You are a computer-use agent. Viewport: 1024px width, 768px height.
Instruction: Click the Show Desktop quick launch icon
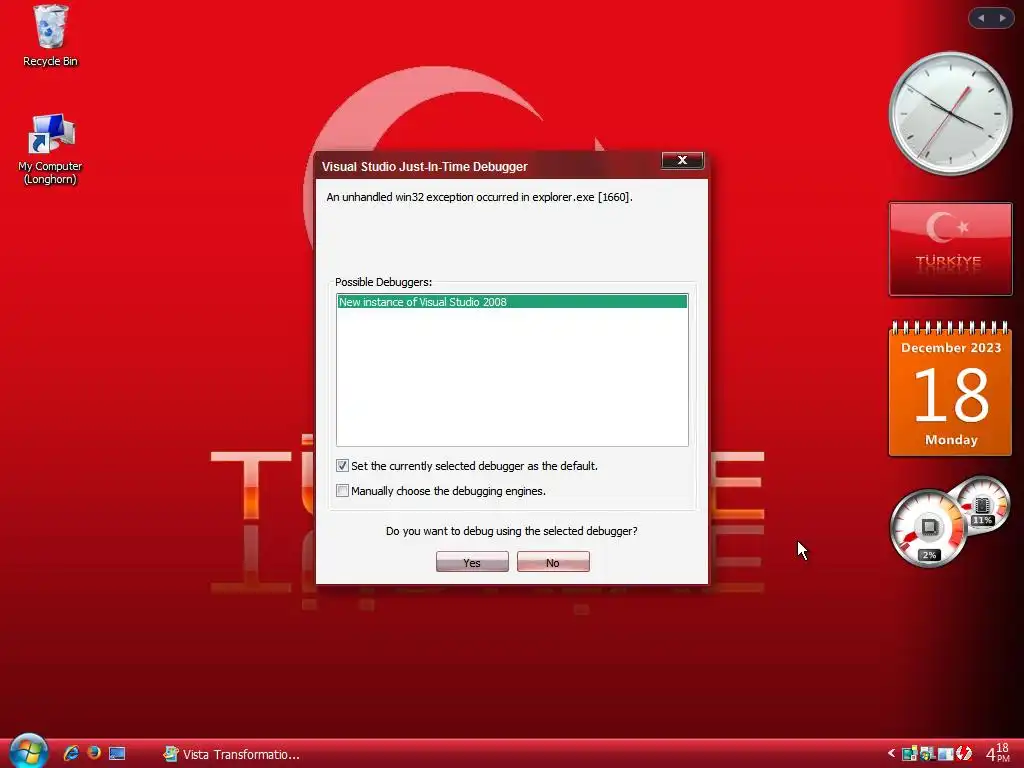117,754
